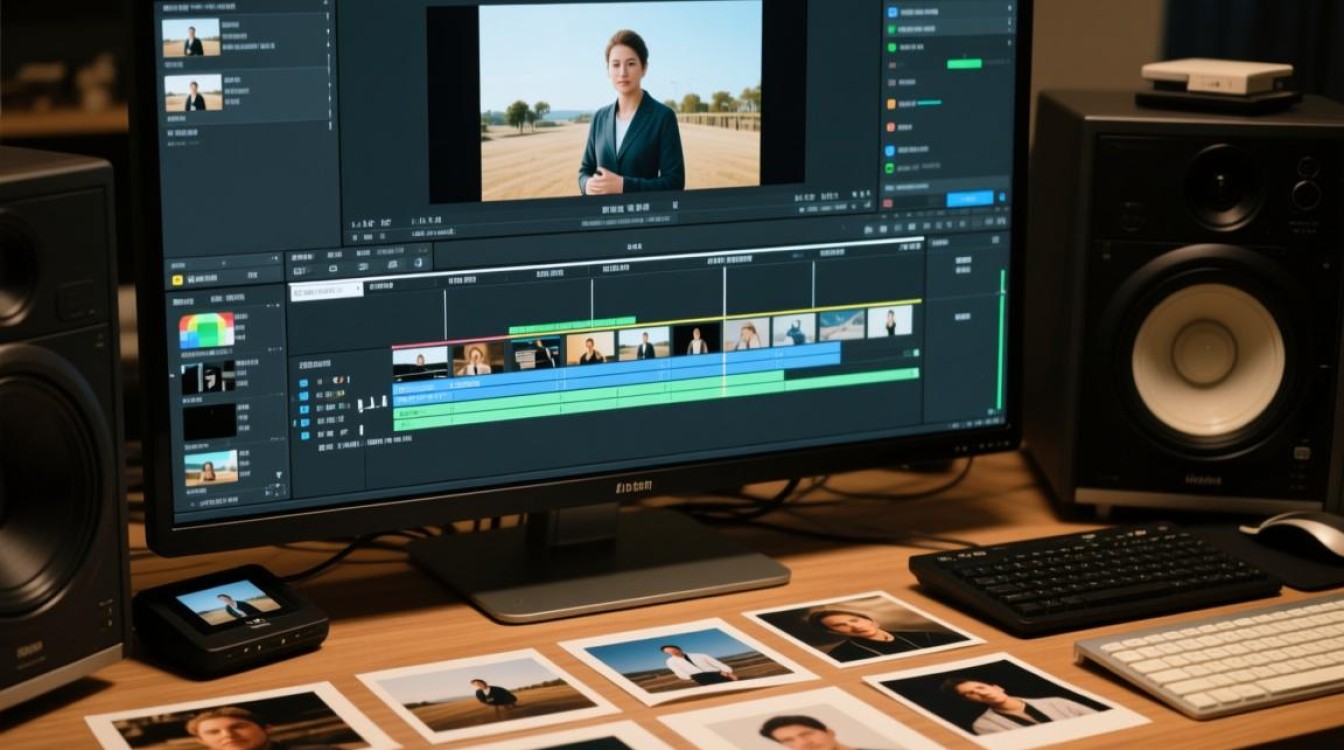The width and height of the screenshot is (1344, 750).
Task: Click the orange icon in right effects panel
Action: pos(891,104)
